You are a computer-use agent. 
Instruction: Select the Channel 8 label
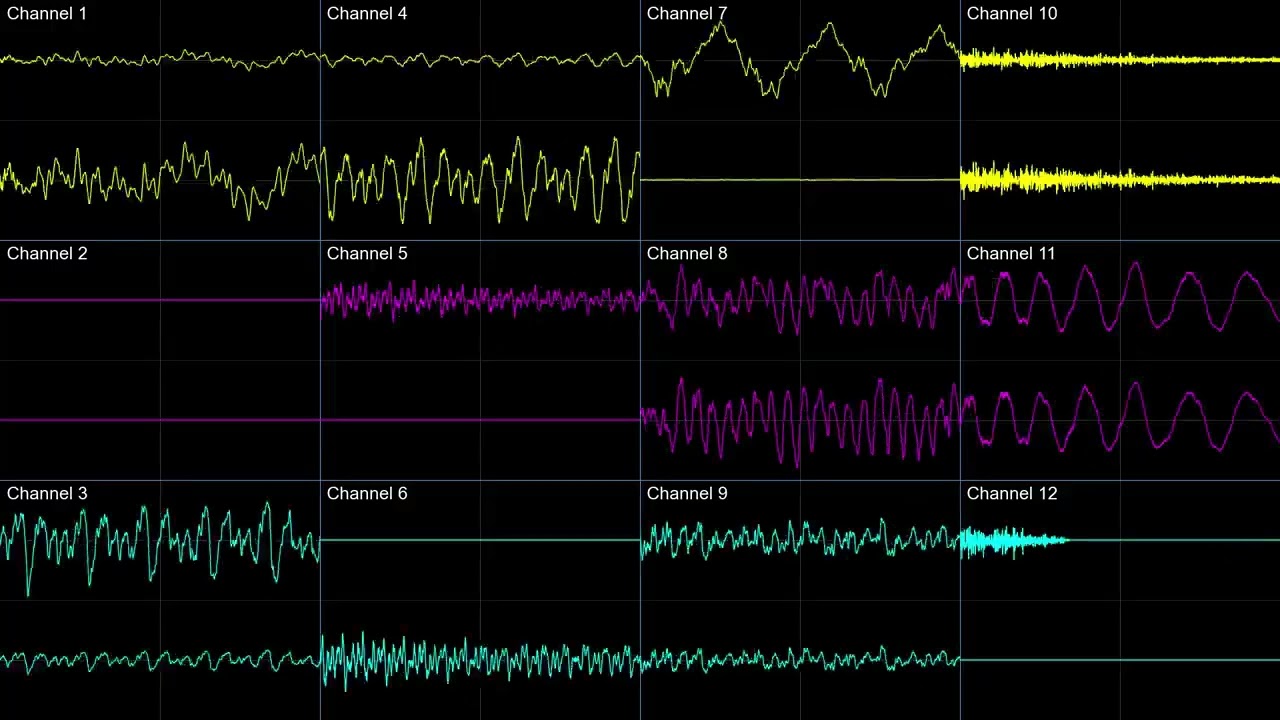pyautogui.click(x=687, y=254)
